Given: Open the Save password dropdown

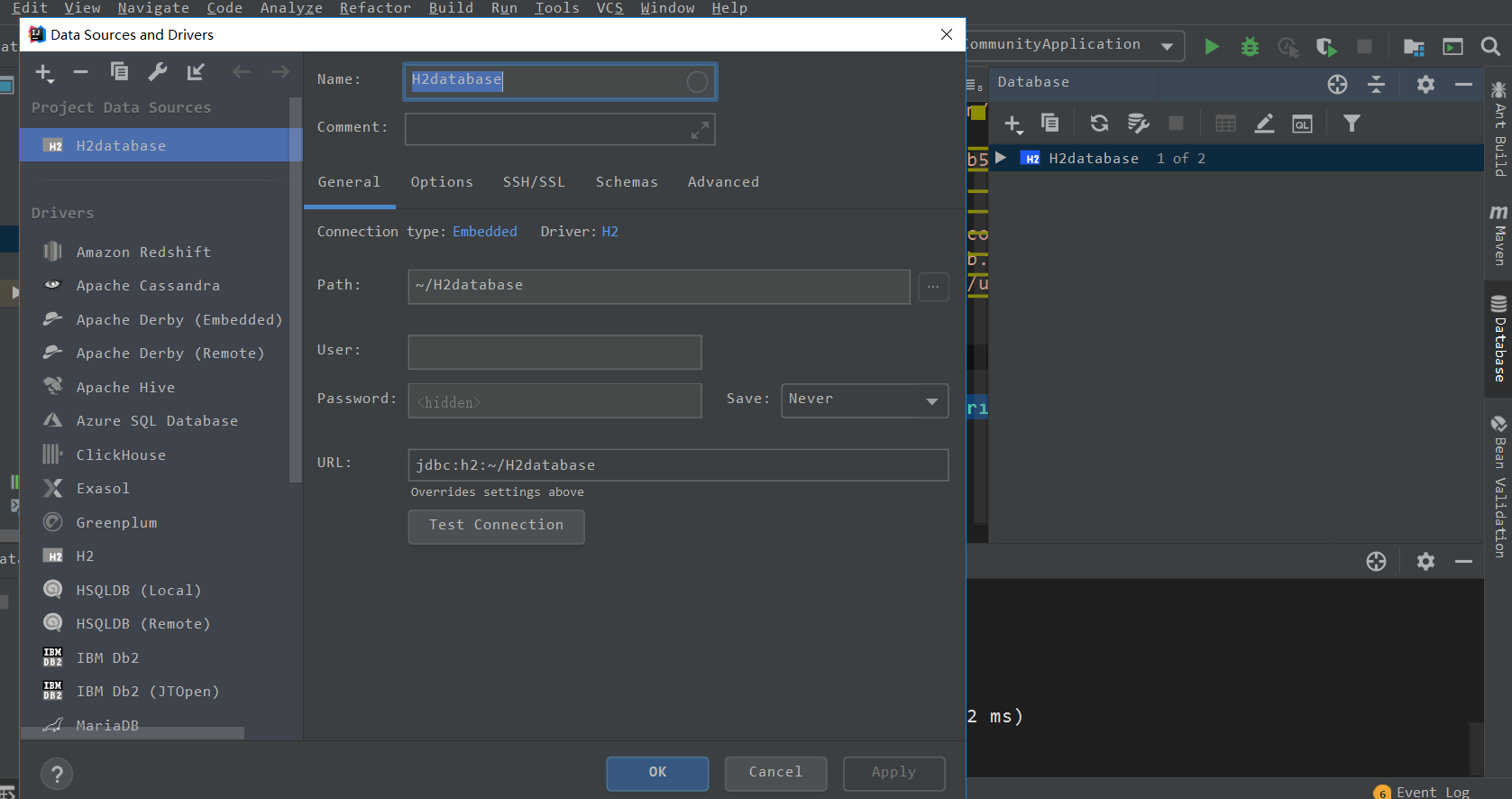Looking at the screenshot, I should (x=865, y=400).
